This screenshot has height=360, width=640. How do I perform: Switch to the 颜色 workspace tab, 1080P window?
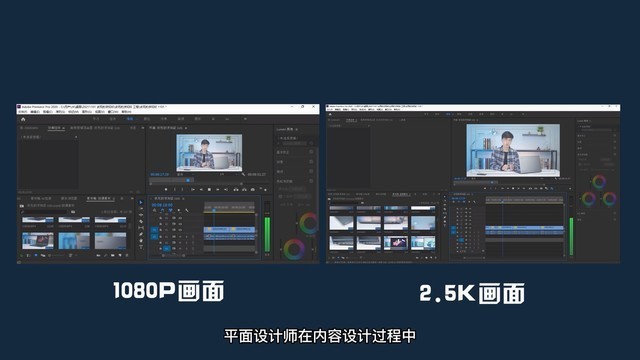(147, 119)
